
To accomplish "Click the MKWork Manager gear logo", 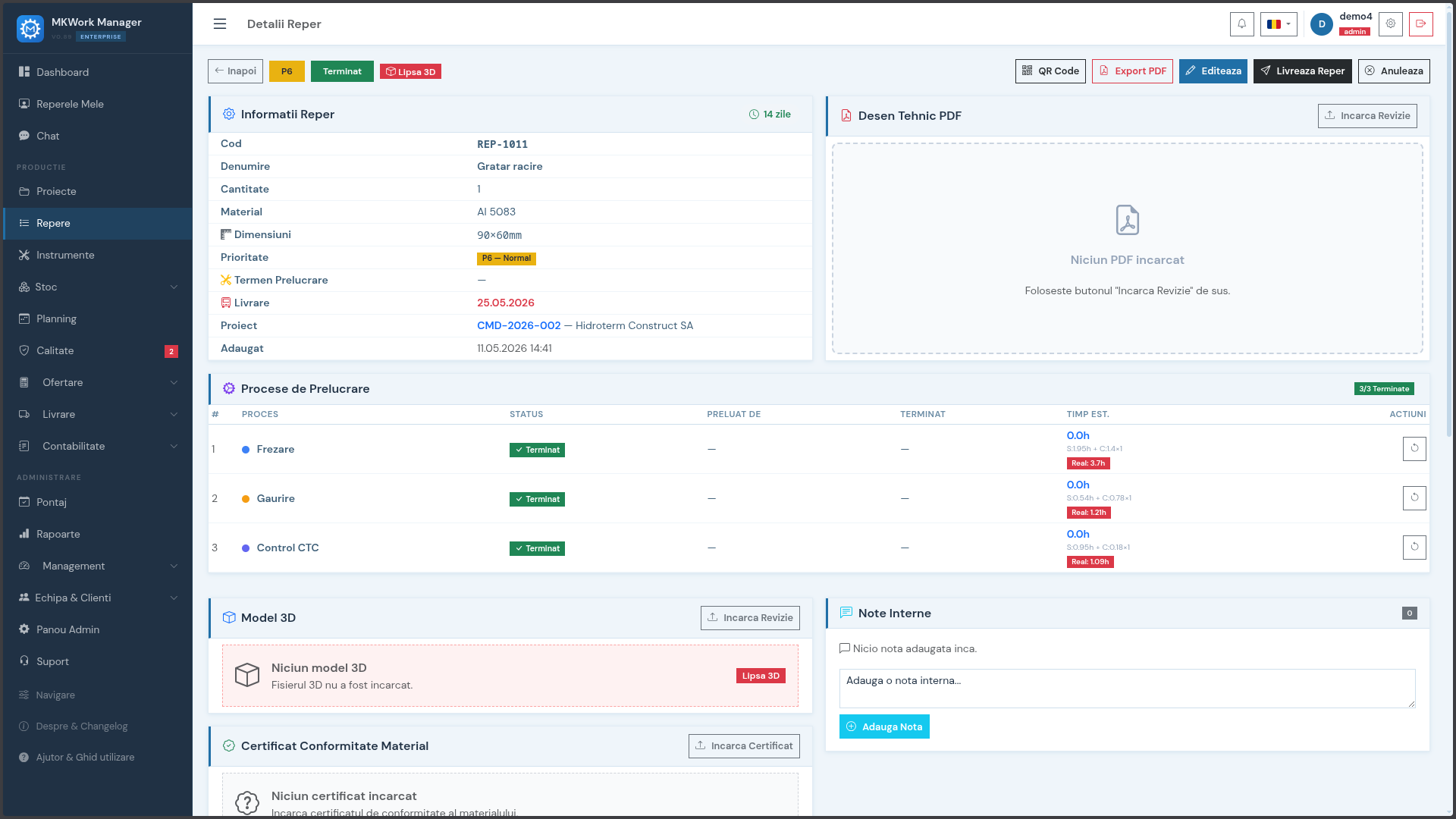I will point(30,28).
